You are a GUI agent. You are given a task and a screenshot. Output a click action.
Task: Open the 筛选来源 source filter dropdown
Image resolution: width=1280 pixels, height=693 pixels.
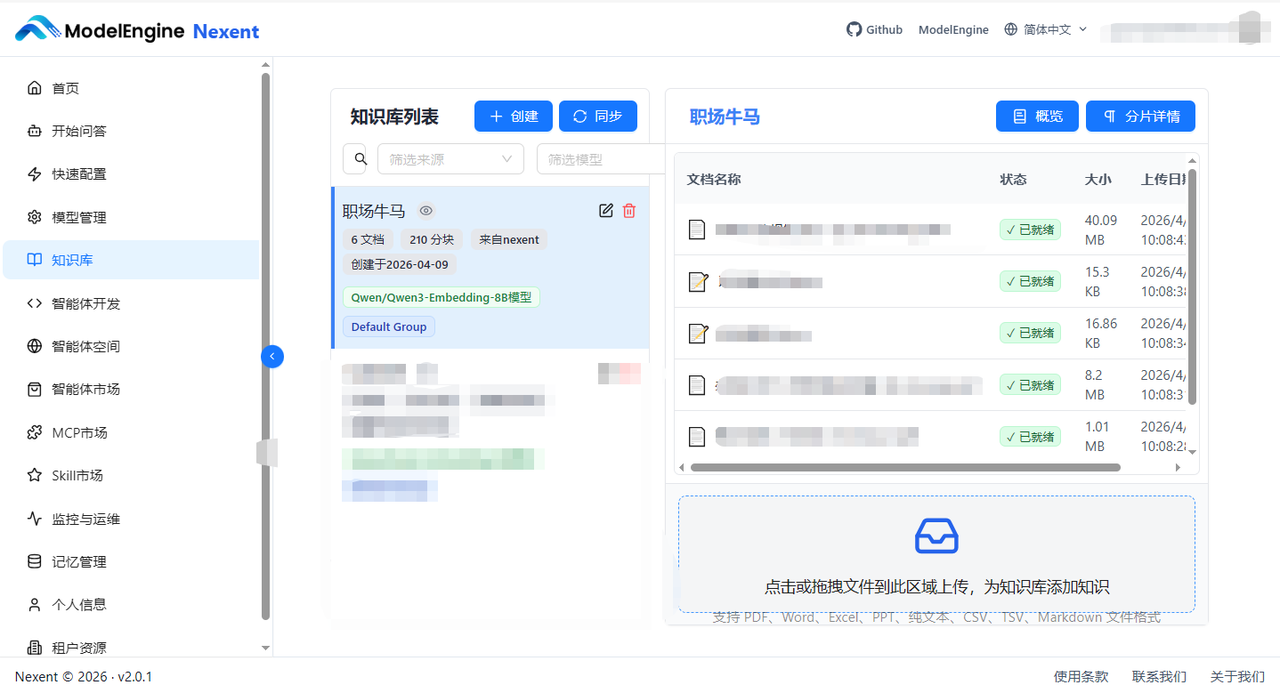pos(451,159)
